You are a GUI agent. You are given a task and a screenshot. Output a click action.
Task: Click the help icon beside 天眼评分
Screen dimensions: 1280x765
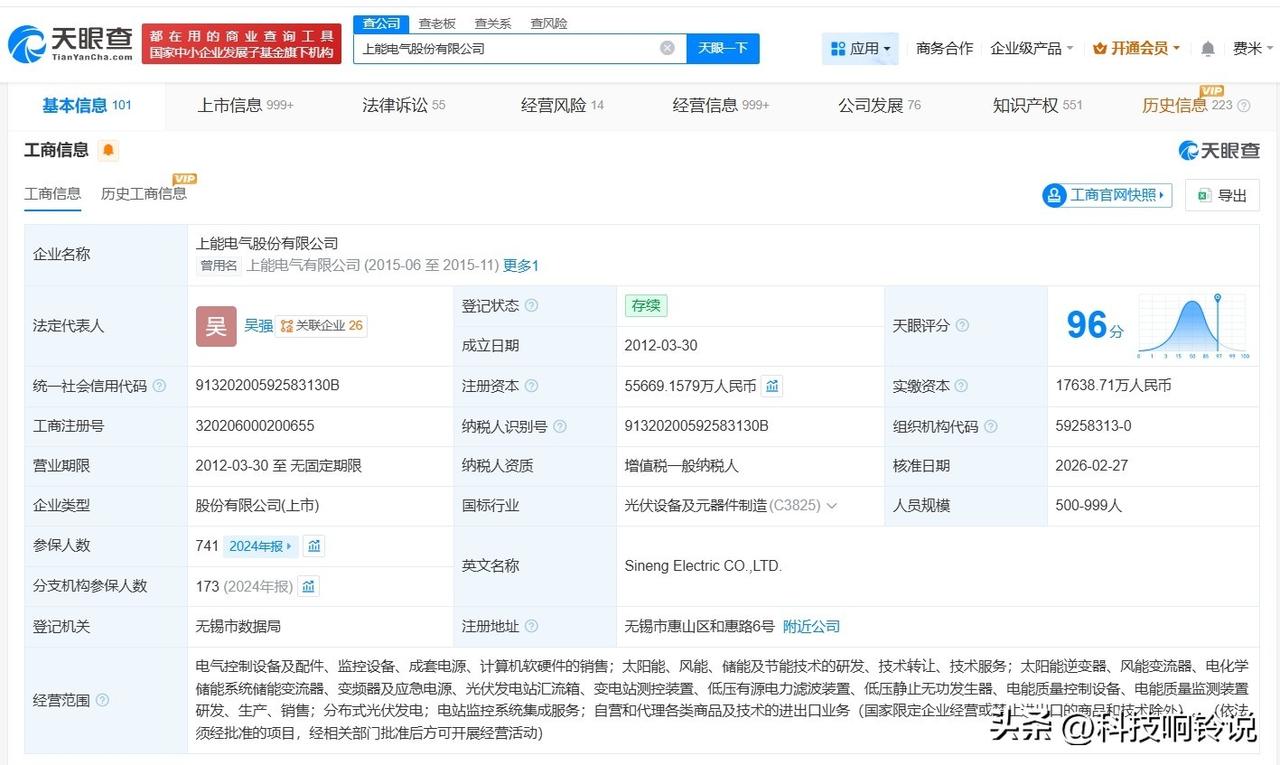[962, 326]
